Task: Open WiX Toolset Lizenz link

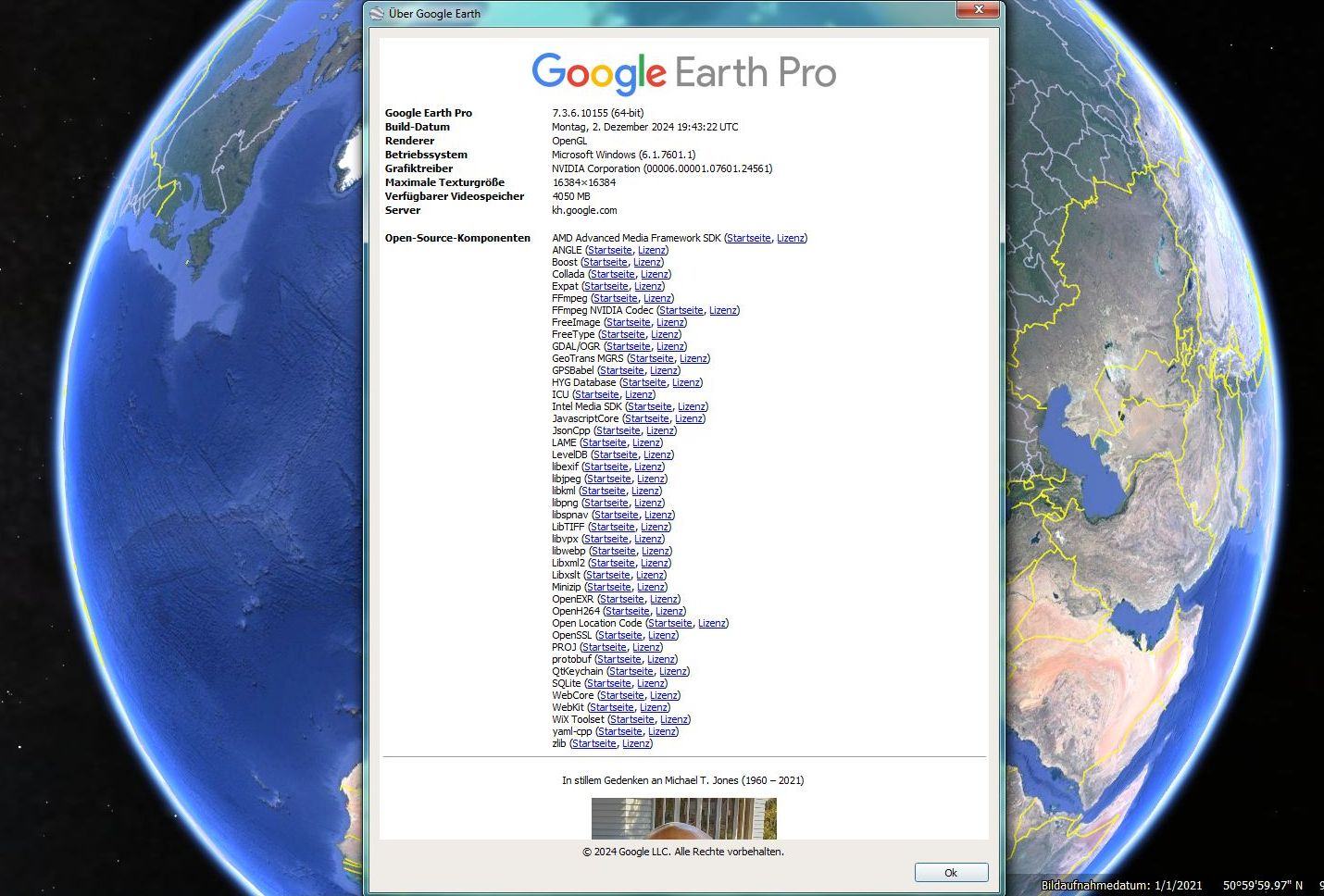Action: coord(674,719)
